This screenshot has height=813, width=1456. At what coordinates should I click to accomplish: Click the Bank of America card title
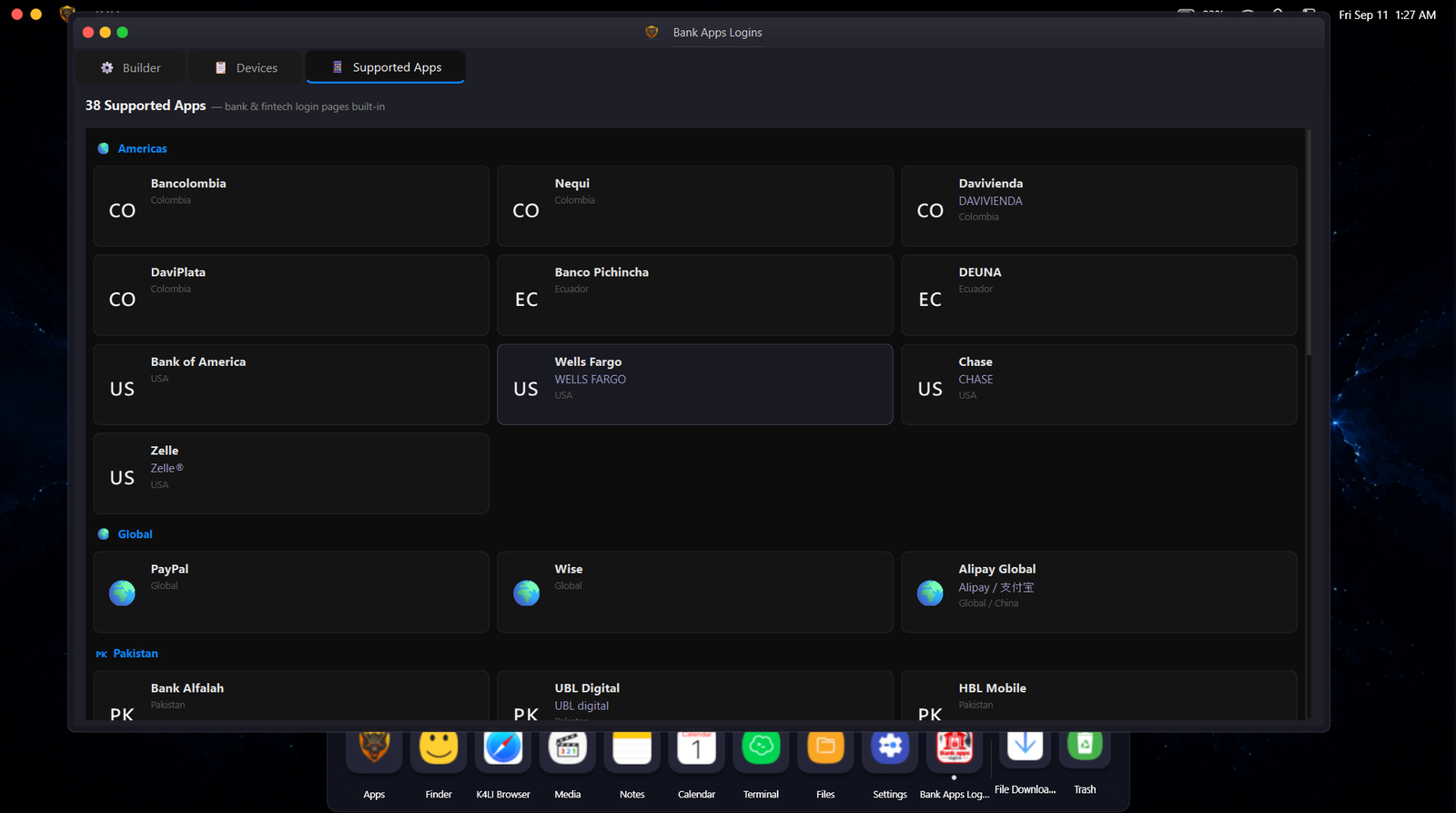(x=198, y=361)
